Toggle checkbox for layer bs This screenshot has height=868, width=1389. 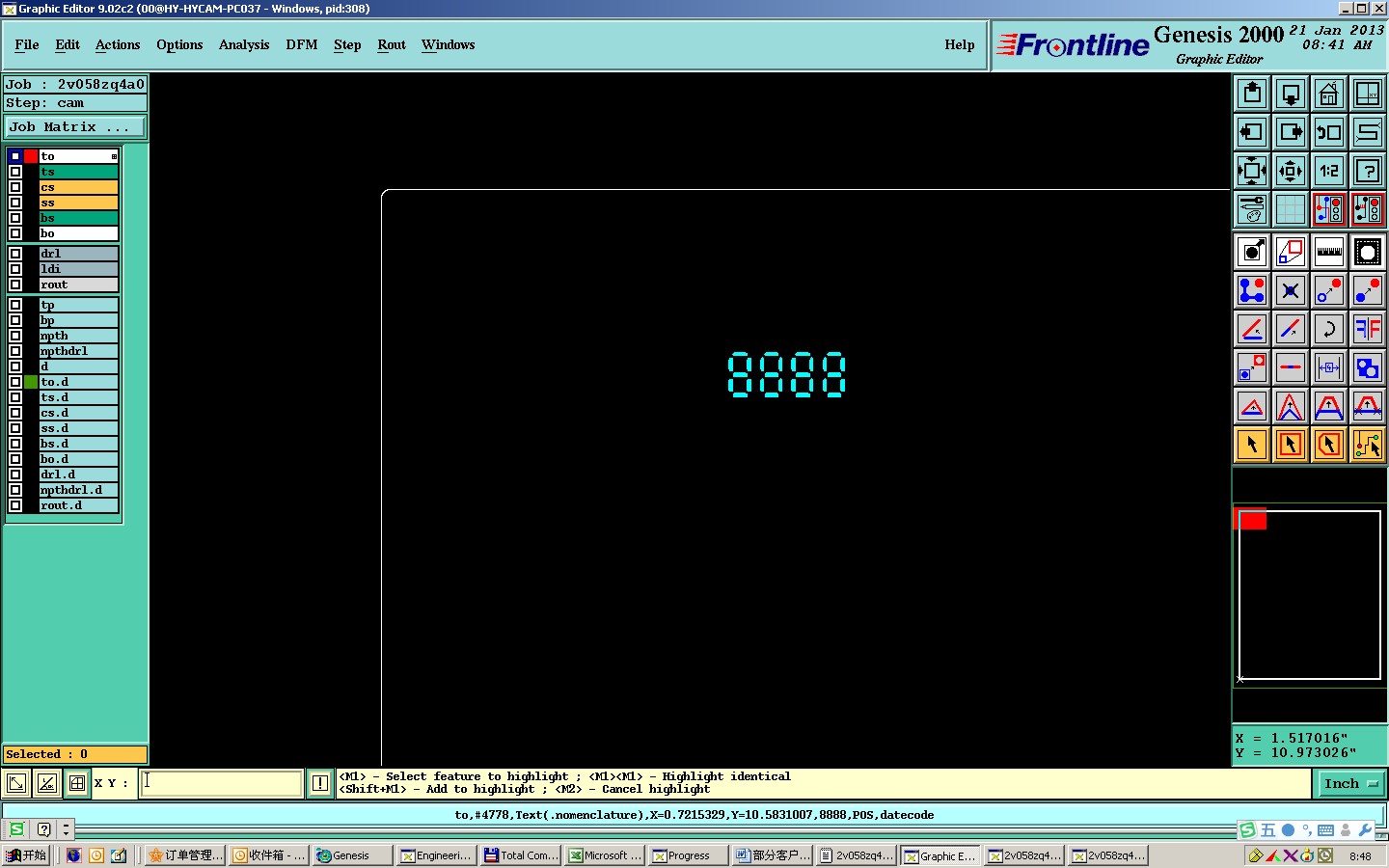(x=15, y=218)
